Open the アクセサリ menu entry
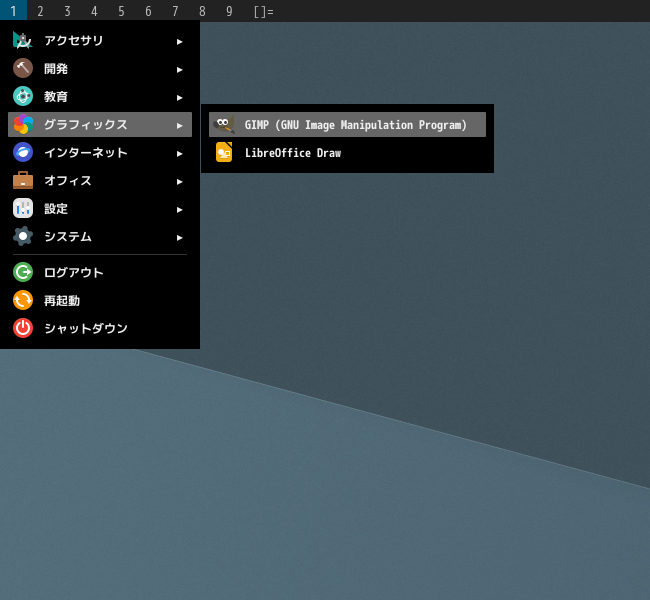Viewport: 650px width, 600px height. pos(100,40)
